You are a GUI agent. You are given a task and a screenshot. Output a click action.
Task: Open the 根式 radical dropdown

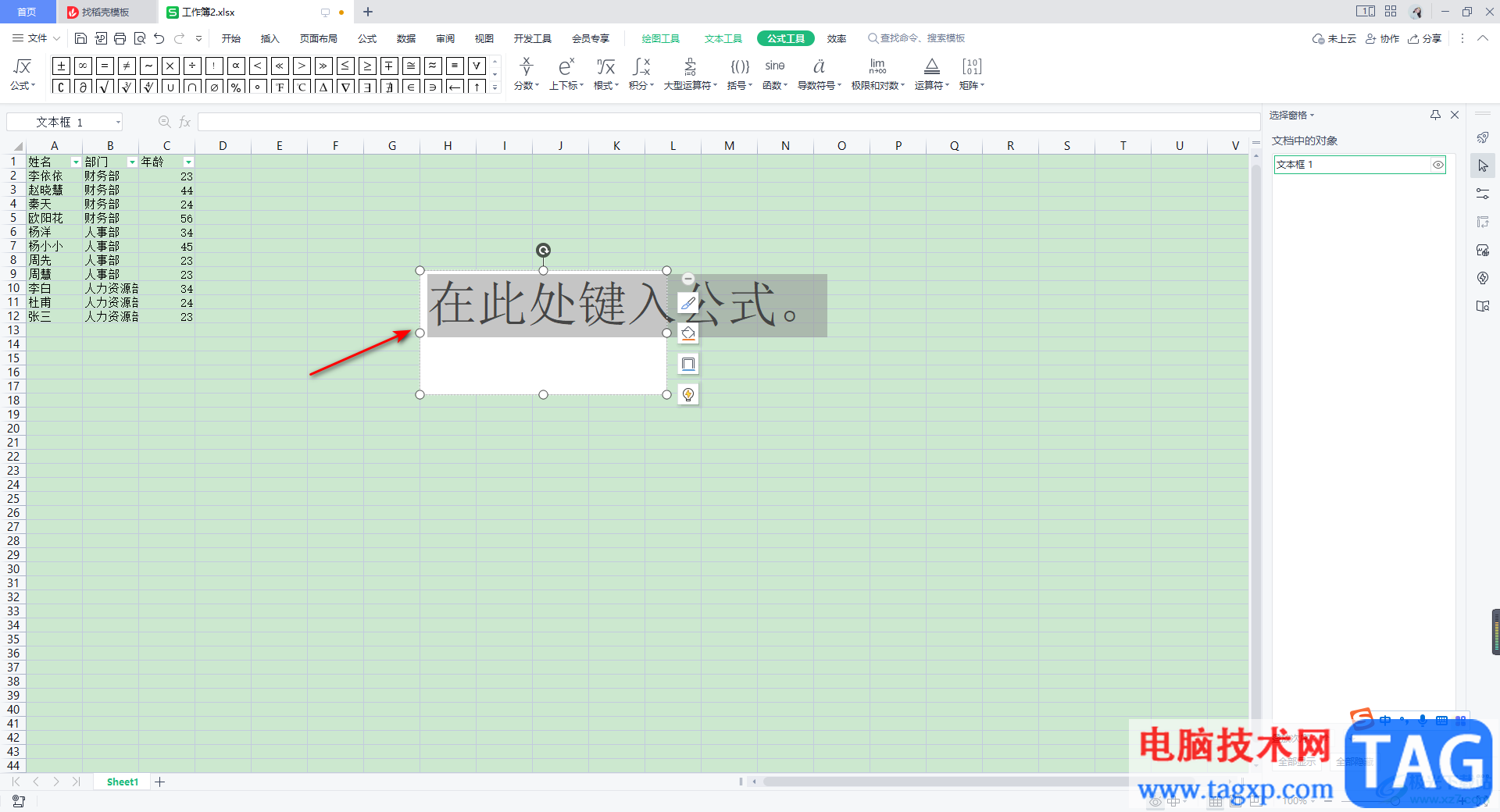coord(606,74)
